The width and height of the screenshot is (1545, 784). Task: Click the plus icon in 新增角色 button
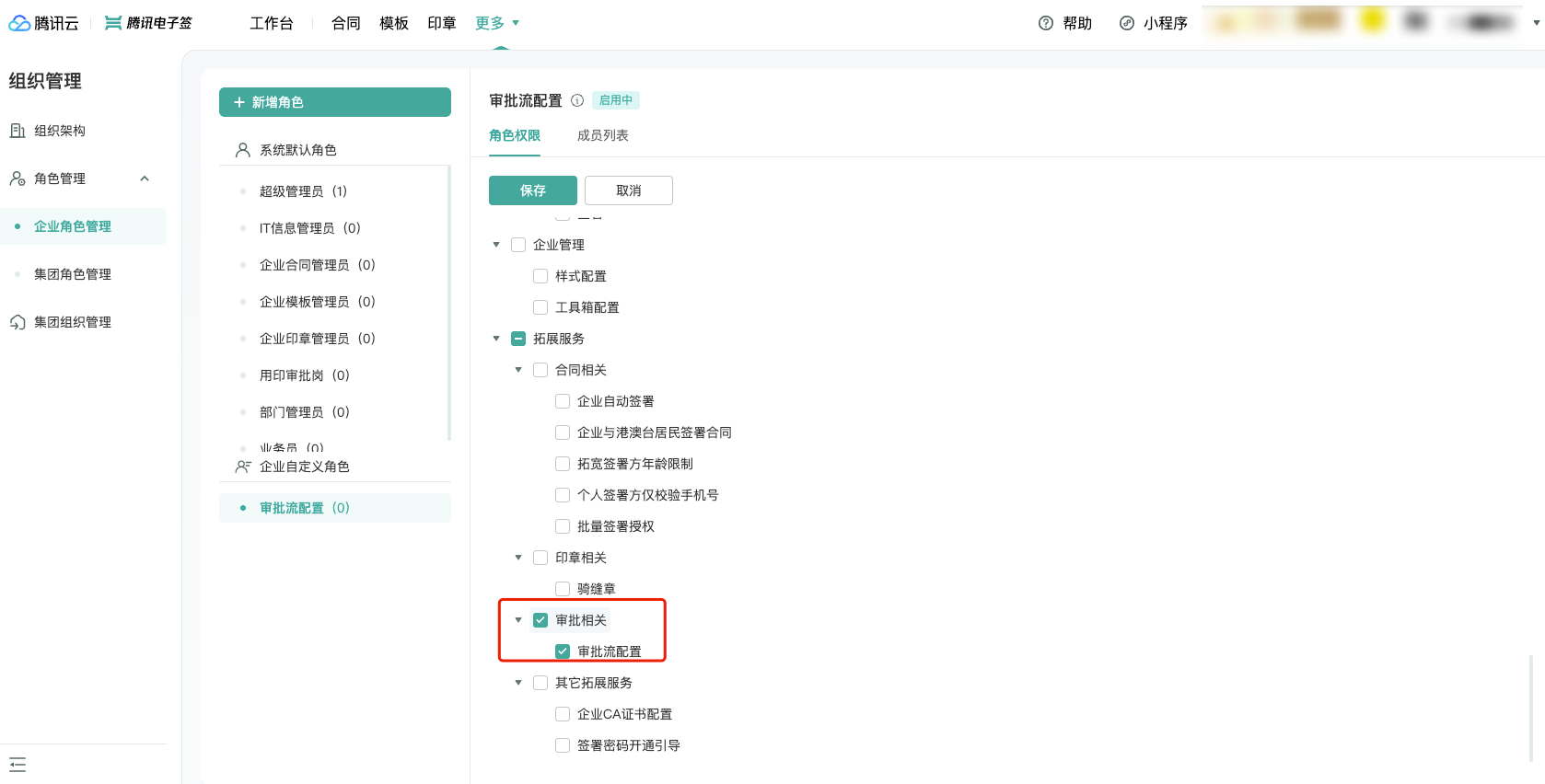[239, 102]
